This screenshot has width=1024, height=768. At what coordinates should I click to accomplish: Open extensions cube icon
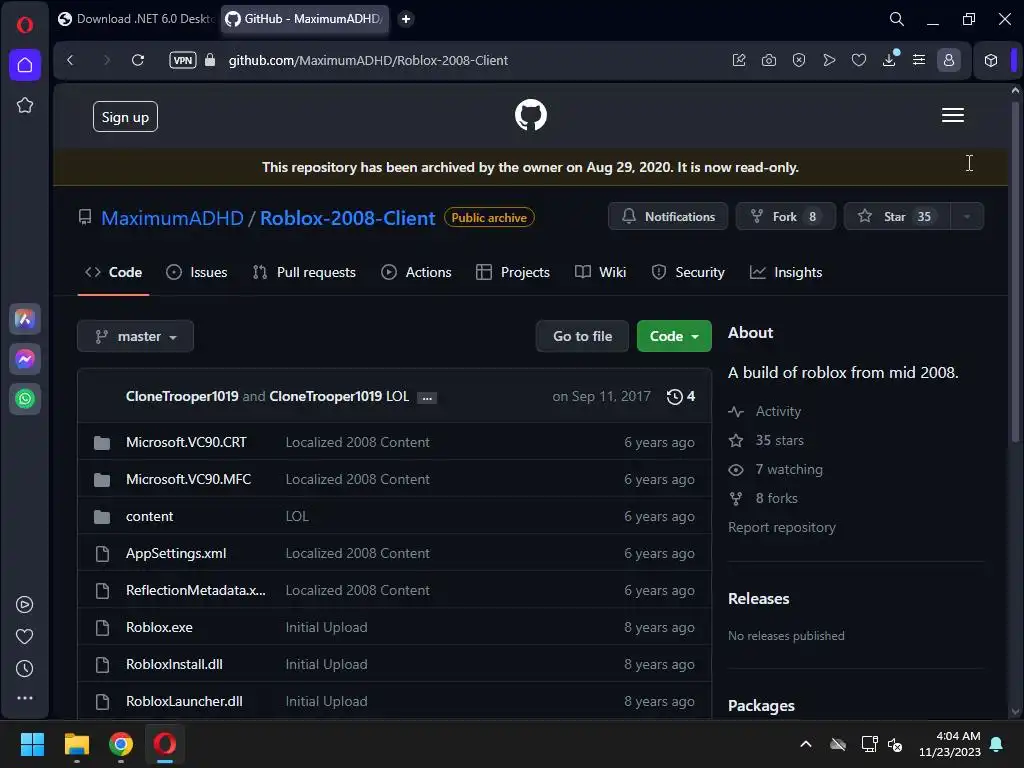(x=991, y=60)
